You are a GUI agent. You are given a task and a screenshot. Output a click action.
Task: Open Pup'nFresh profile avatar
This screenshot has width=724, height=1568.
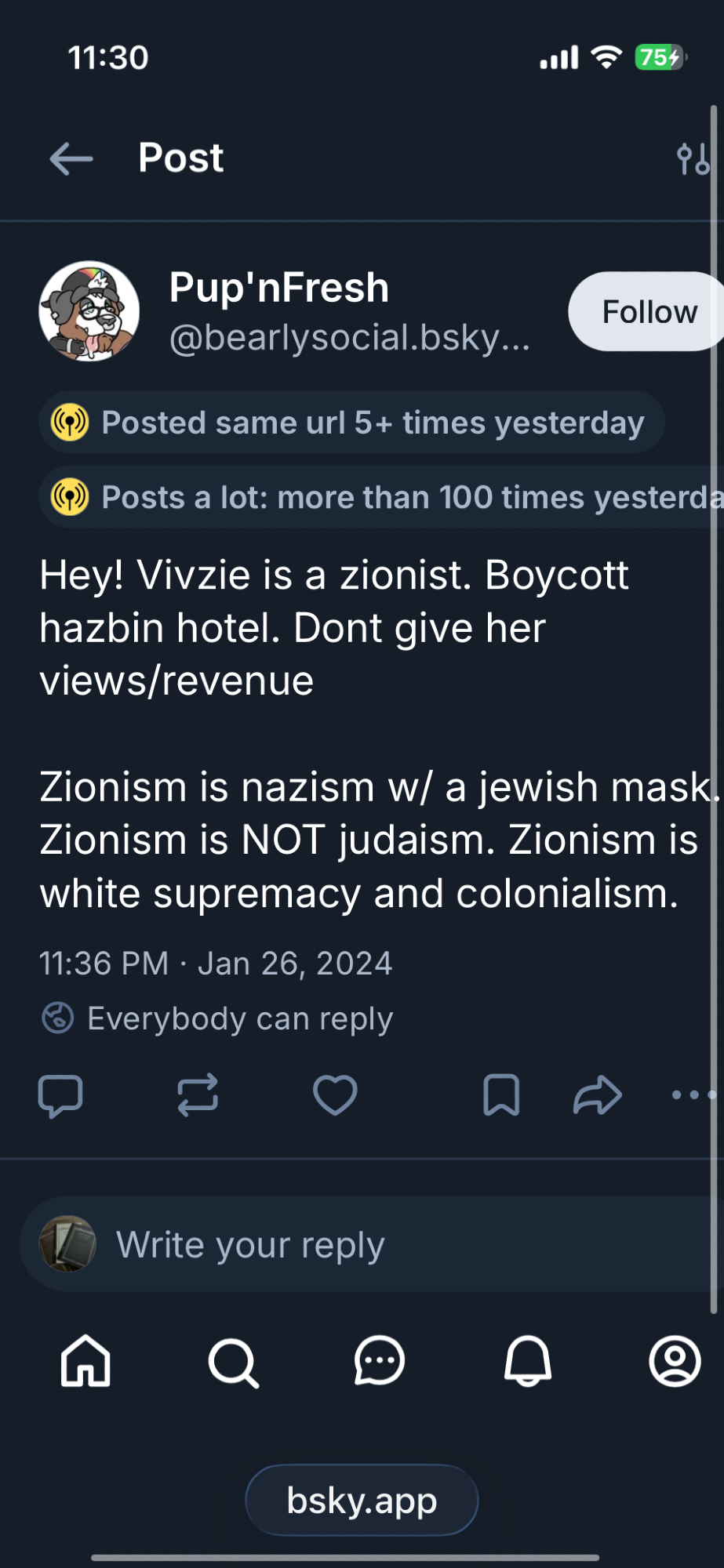tap(89, 311)
